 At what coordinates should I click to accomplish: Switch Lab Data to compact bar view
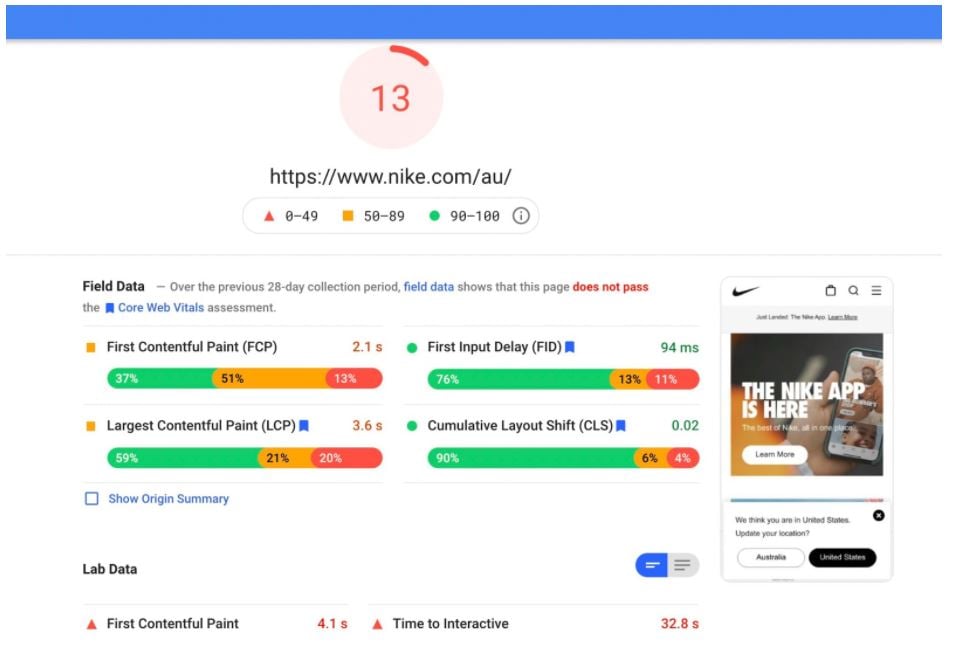tap(652, 565)
